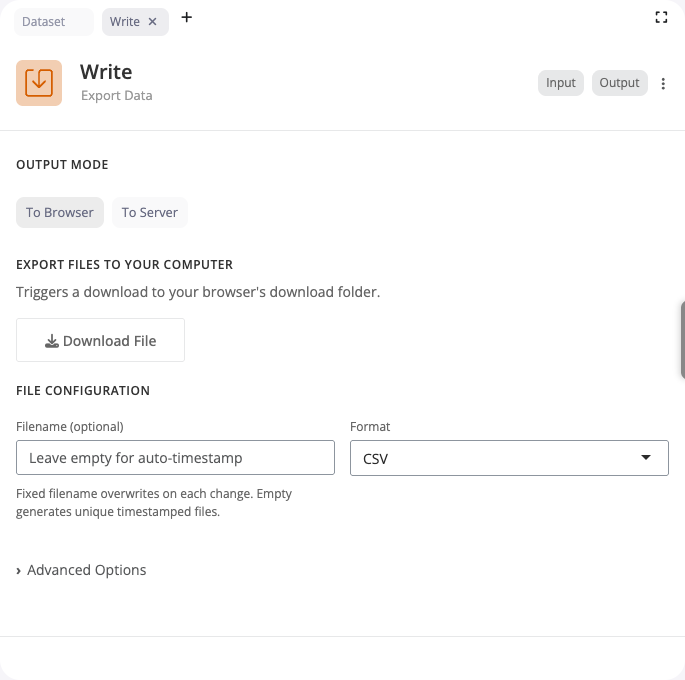Click the Input button
This screenshot has width=685, height=680.
click(561, 83)
